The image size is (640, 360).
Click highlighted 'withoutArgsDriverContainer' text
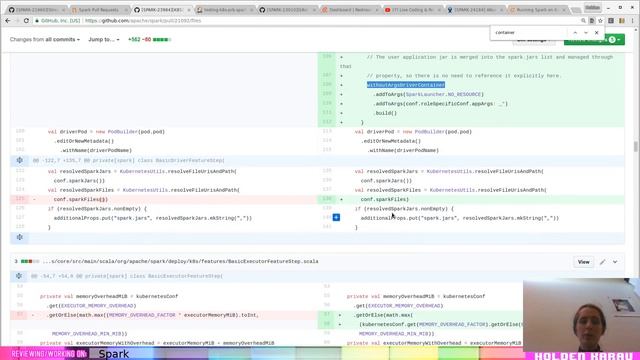(406, 85)
